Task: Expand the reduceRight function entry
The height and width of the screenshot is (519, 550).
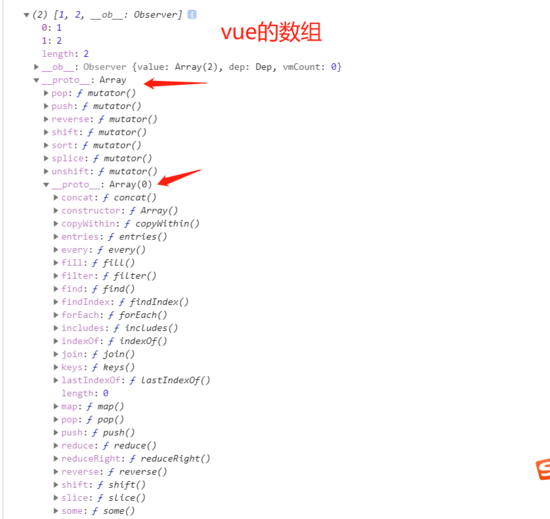Action: click(x=56, y=458)
